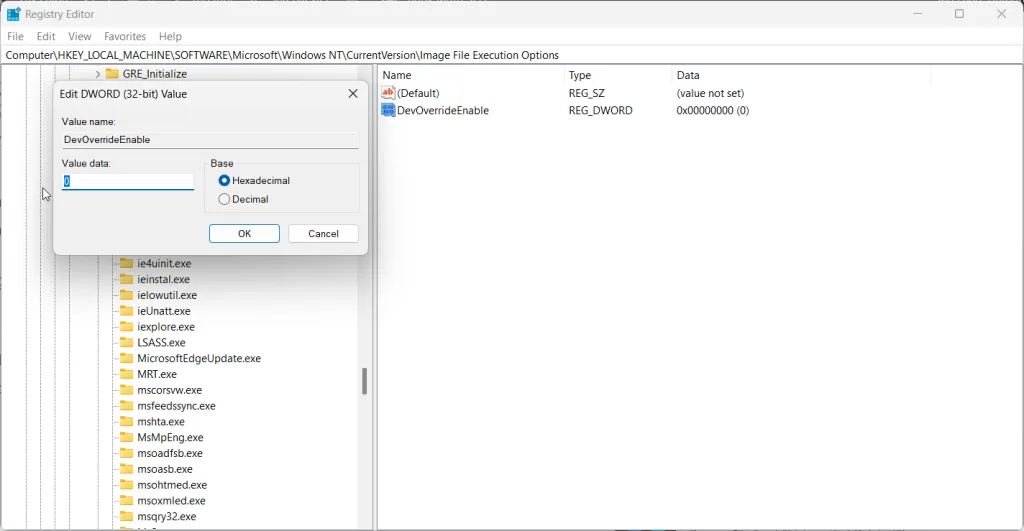Click the 0x00000000 (0) data cell

[712, 111]
